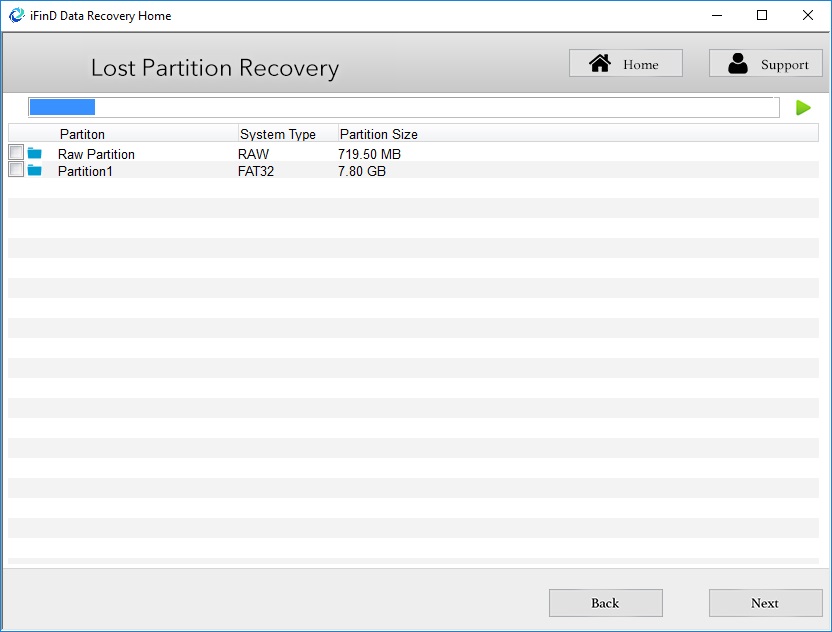This screenshot has width=832, height=632.
Task: Close the iFinD Data Recovery window
Action: pos(808,15)
